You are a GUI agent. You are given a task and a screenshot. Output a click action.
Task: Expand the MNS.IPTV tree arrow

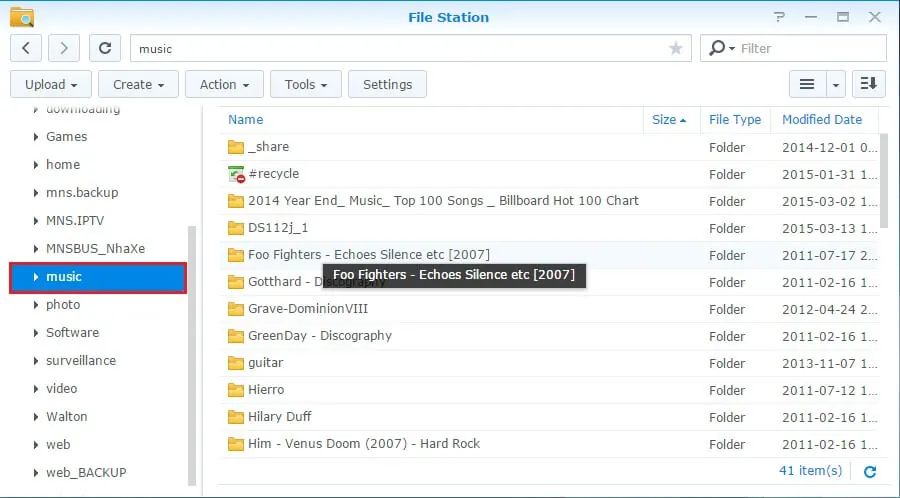click(36, 221)
